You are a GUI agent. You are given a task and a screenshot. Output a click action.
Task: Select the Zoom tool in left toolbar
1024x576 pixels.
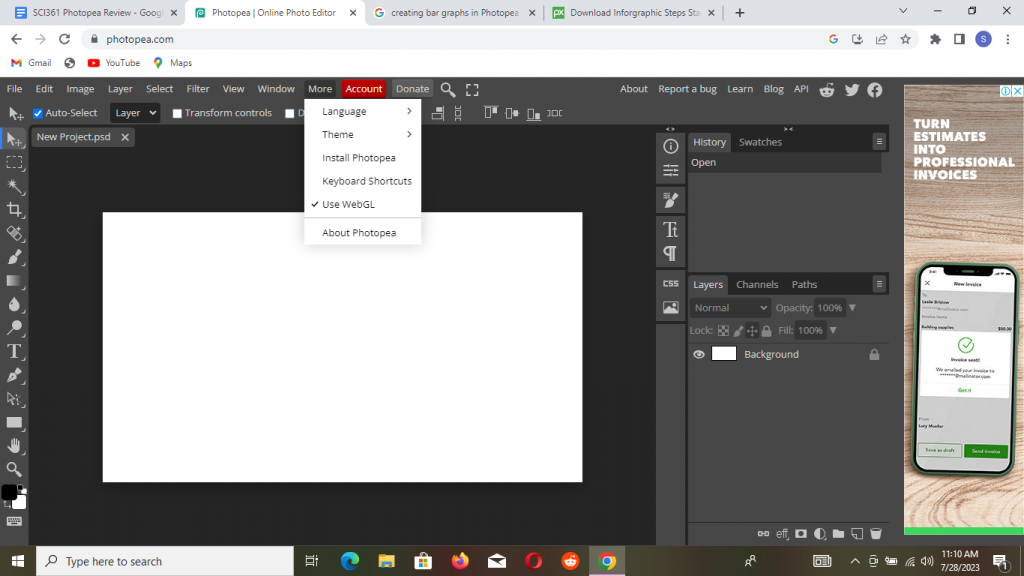click(15, 469)
